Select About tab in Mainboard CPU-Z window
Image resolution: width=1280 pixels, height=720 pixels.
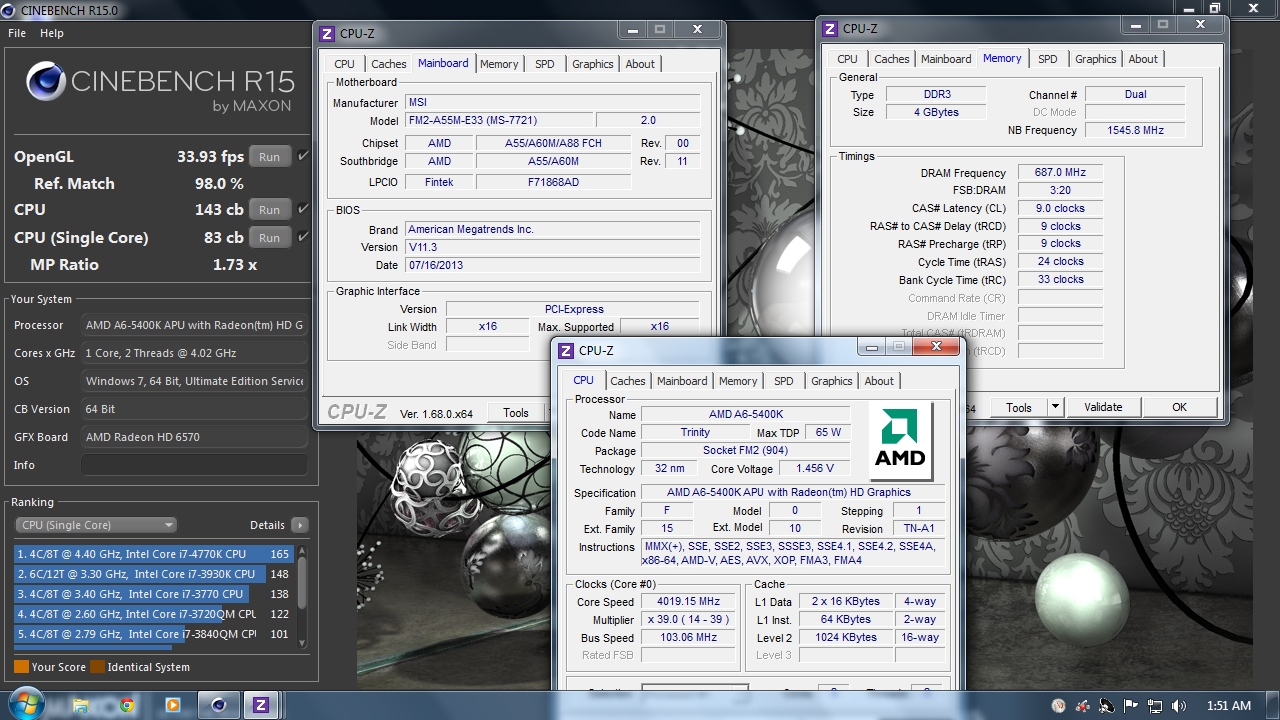[640, 64]
